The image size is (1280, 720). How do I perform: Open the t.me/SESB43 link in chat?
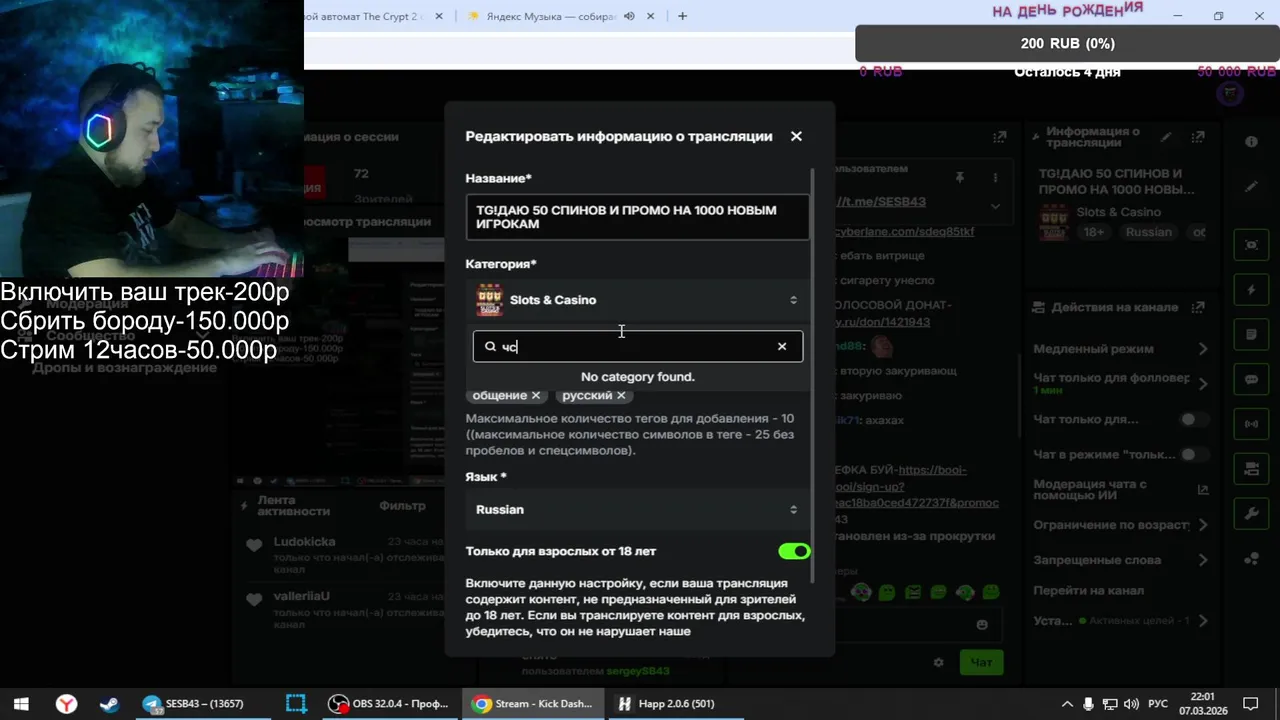point(883,201)
